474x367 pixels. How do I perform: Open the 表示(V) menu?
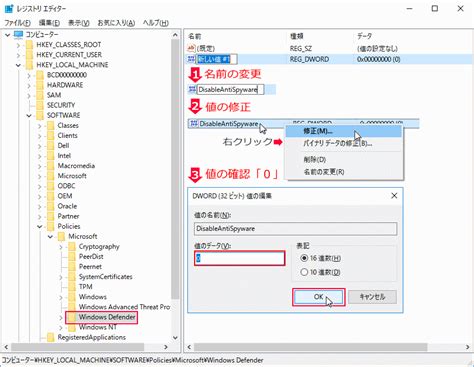coord(79,23)
